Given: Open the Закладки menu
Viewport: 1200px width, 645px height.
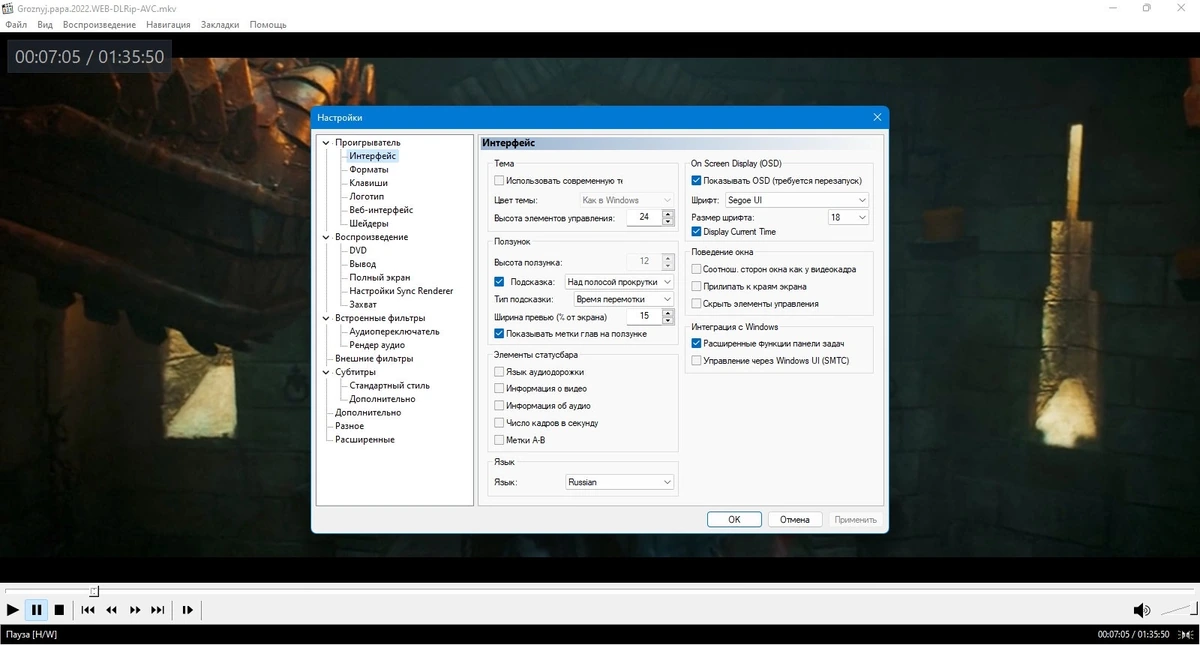Looking at the screenshot, I should pyautogui.click(x=220, y=24).
